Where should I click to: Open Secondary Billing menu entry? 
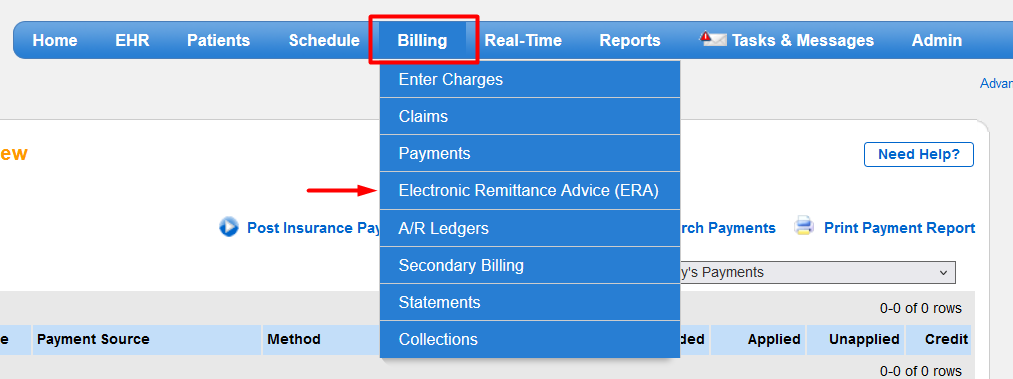coord(530,265)
